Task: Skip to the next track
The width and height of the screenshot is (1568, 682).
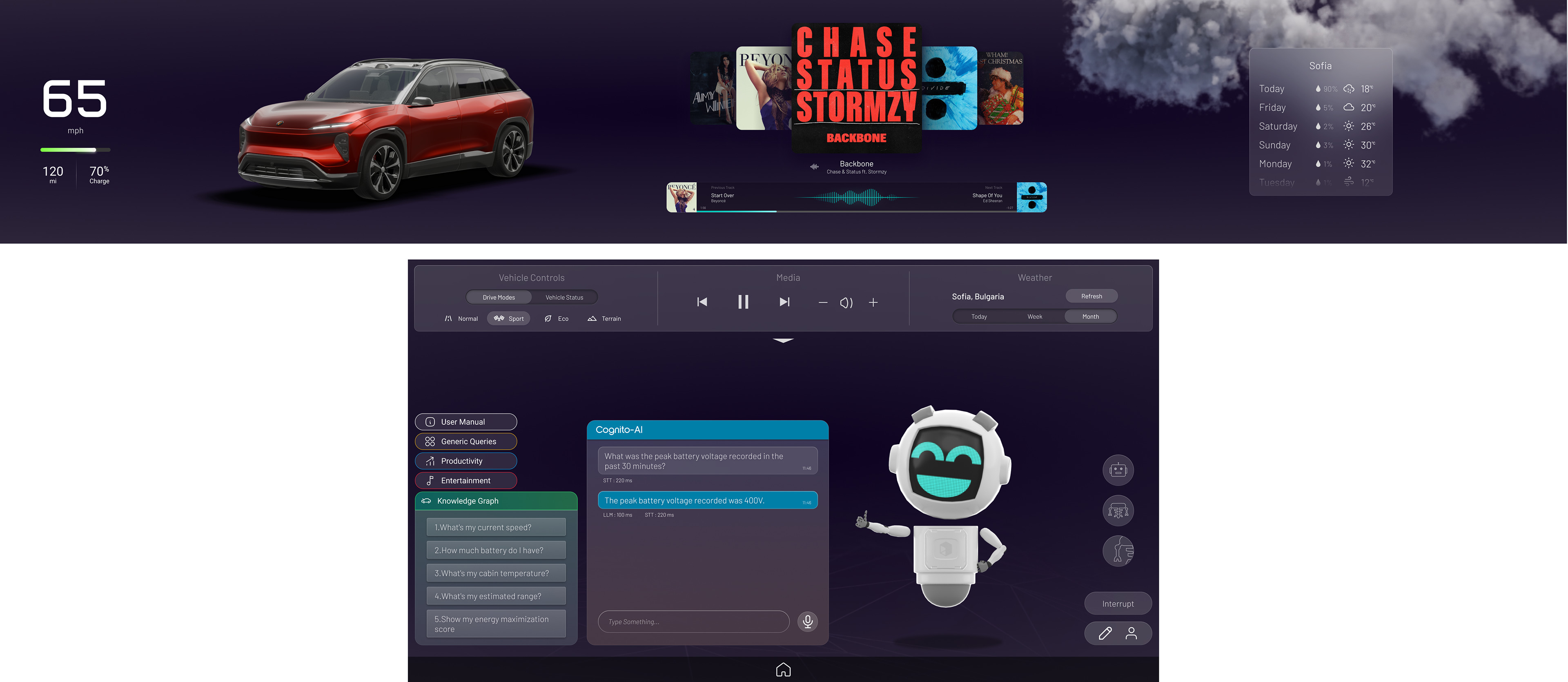Action: click(784, 302)
